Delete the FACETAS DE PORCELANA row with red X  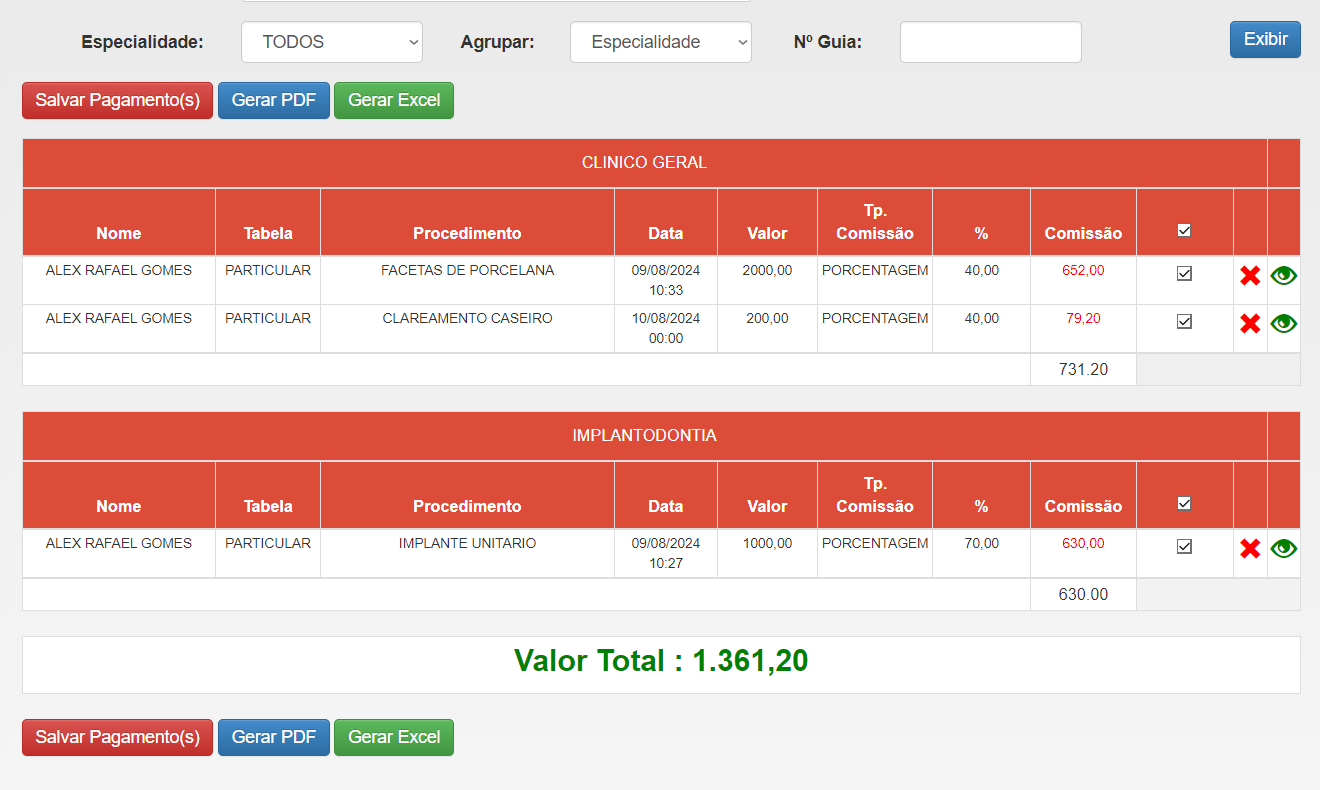point(1250,276)
